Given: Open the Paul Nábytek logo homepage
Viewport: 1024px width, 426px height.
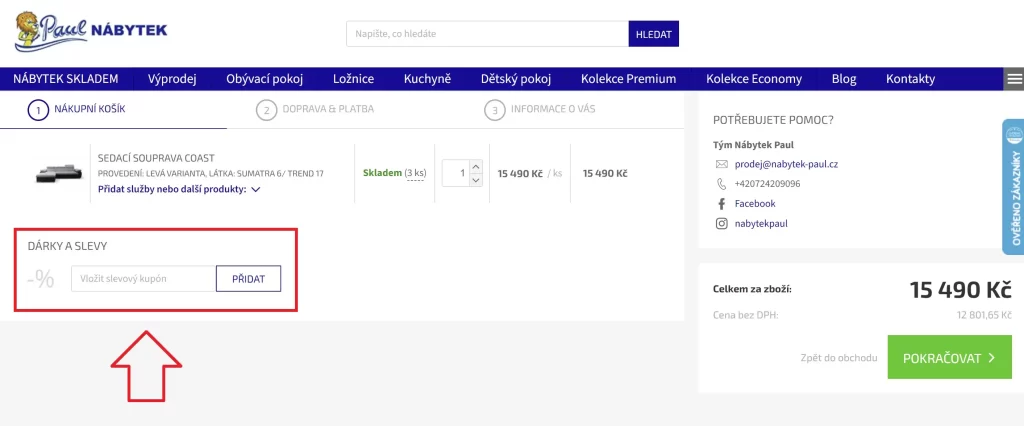Looking at the screenshot, I should [91, 31].
